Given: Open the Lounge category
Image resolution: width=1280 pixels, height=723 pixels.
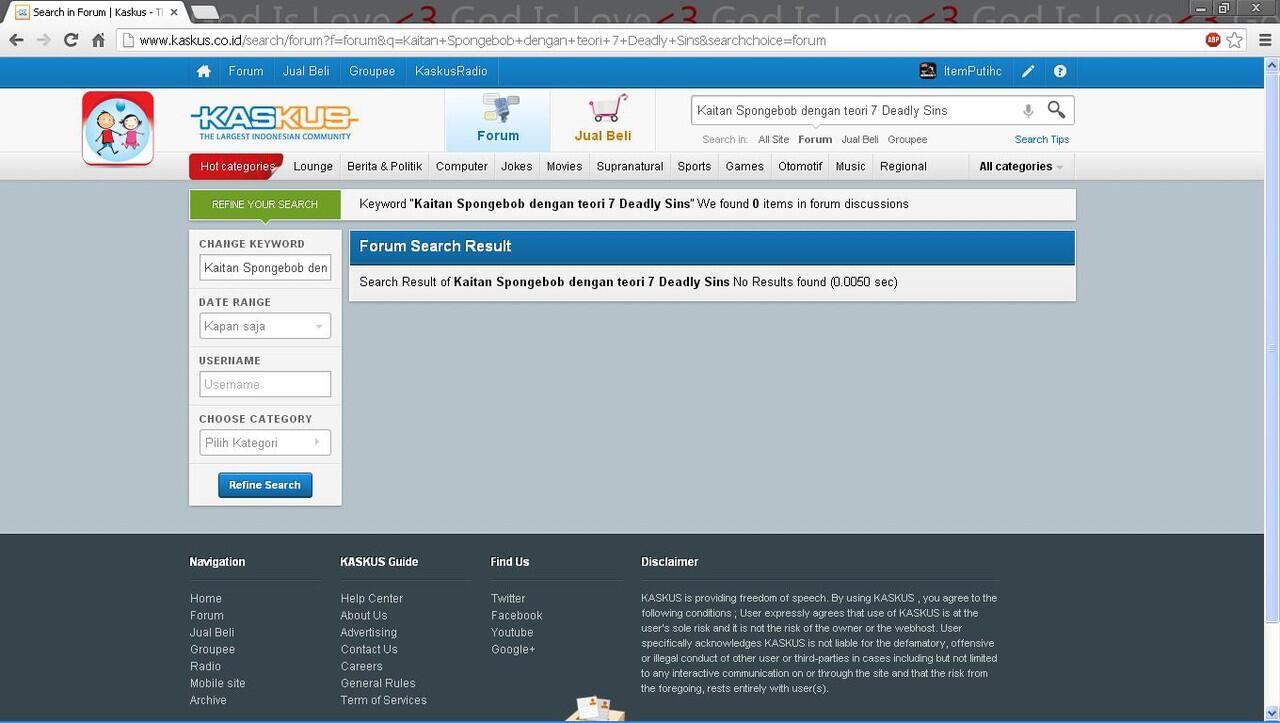Looking at the screenshot, I should 313,166.
